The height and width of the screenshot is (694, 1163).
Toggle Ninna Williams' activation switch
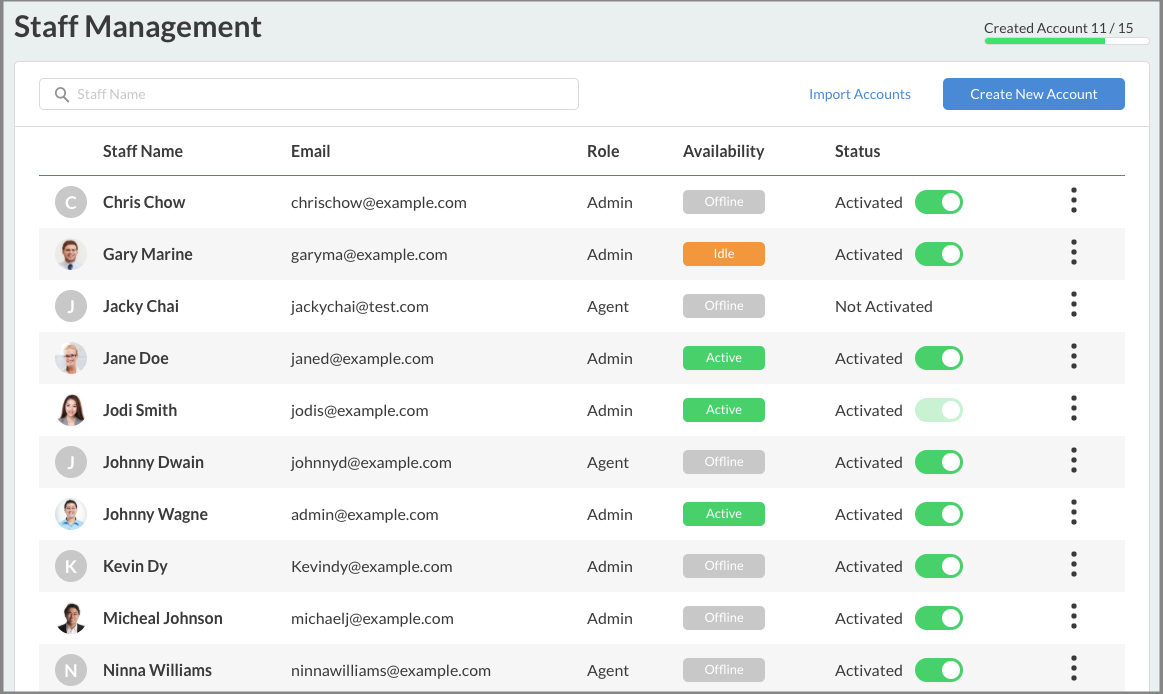coord(939,670)
